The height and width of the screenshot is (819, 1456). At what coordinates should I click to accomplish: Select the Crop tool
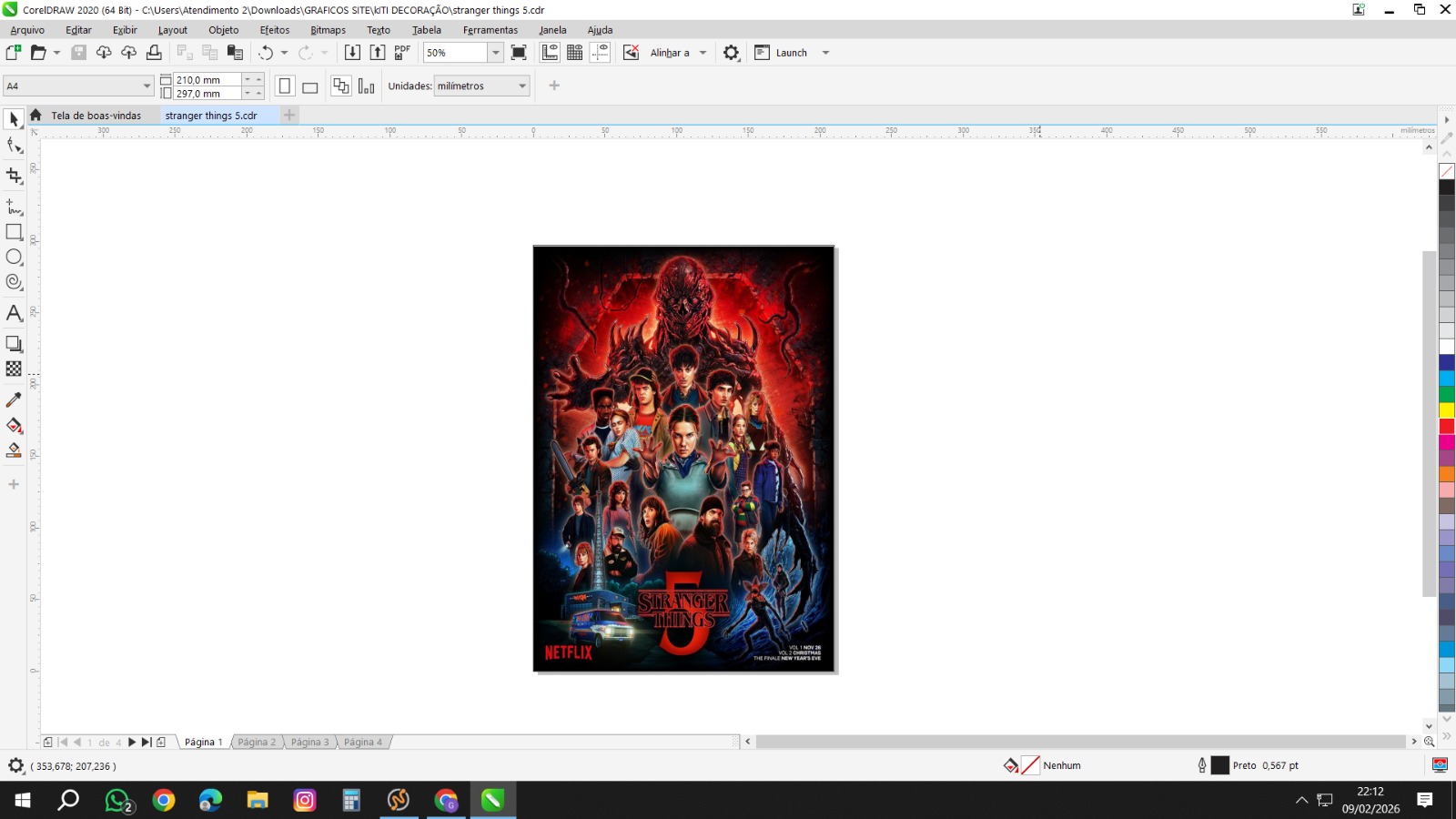click(14, 176)
